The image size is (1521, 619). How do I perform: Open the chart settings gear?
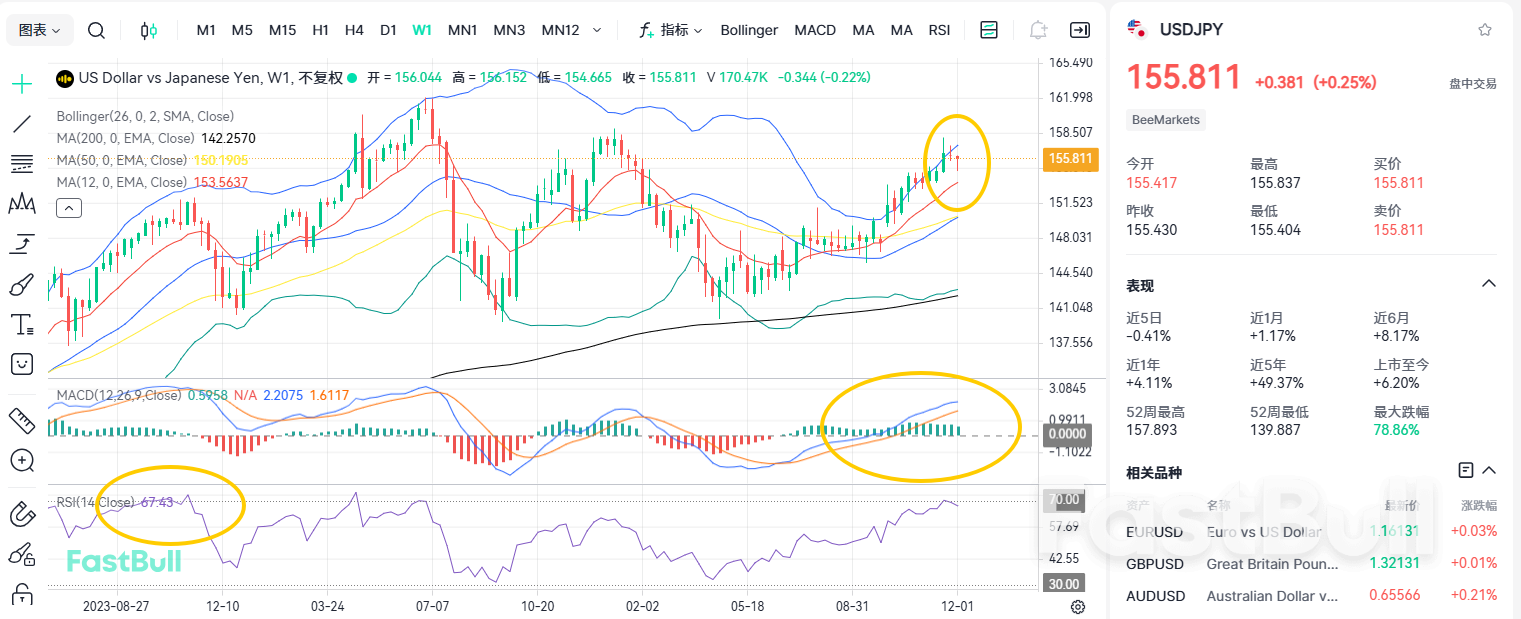[1078, 607]
